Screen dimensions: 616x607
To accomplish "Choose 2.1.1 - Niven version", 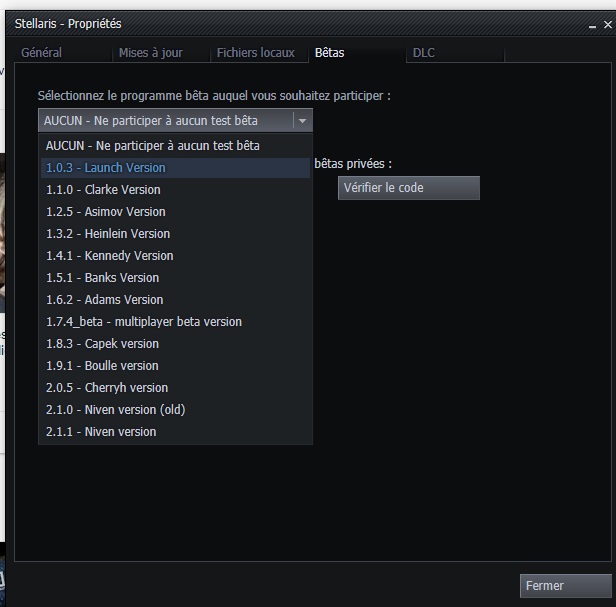I will 175,432.
